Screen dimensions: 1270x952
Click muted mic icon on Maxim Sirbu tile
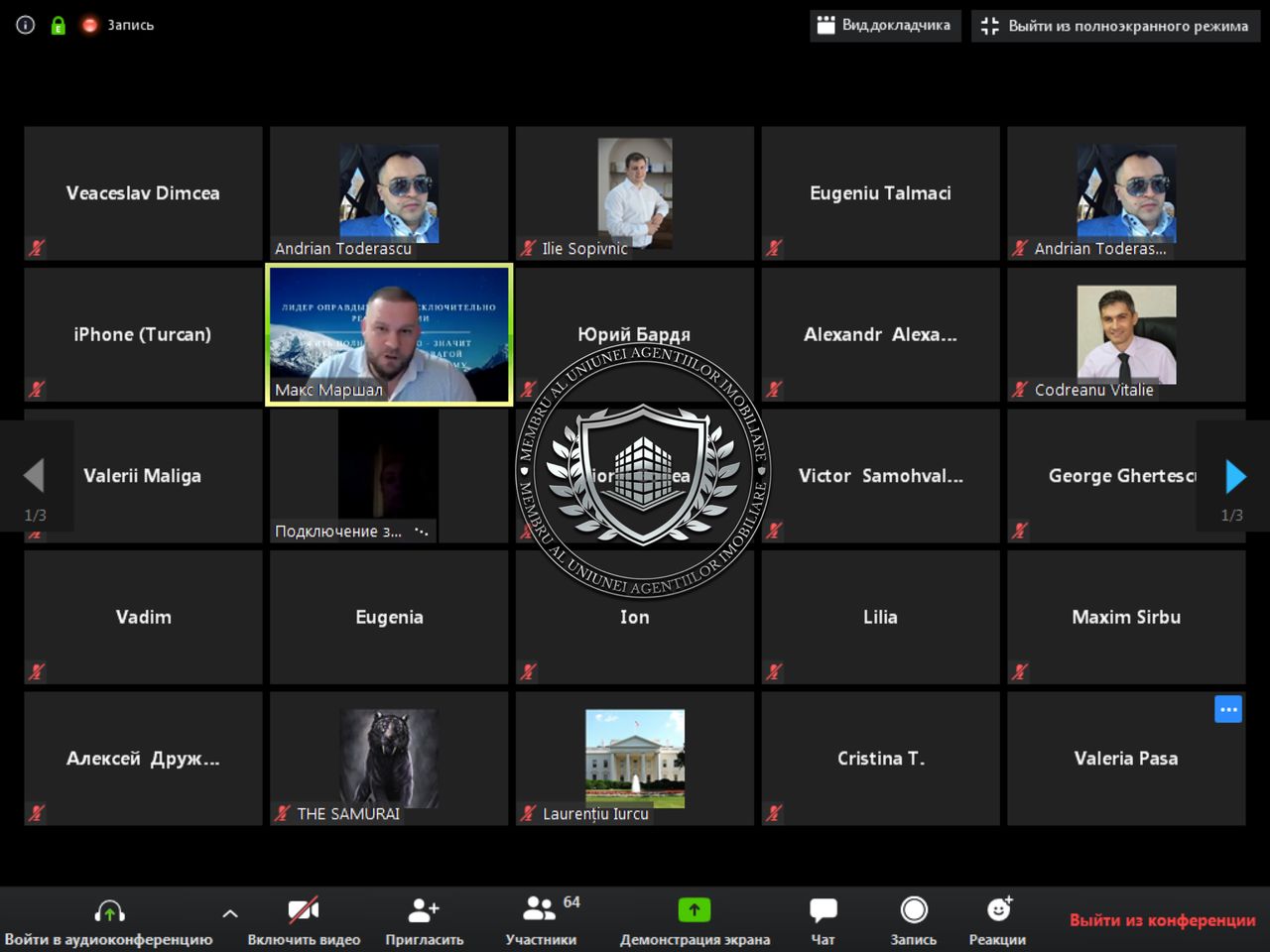pos(1019,671)
